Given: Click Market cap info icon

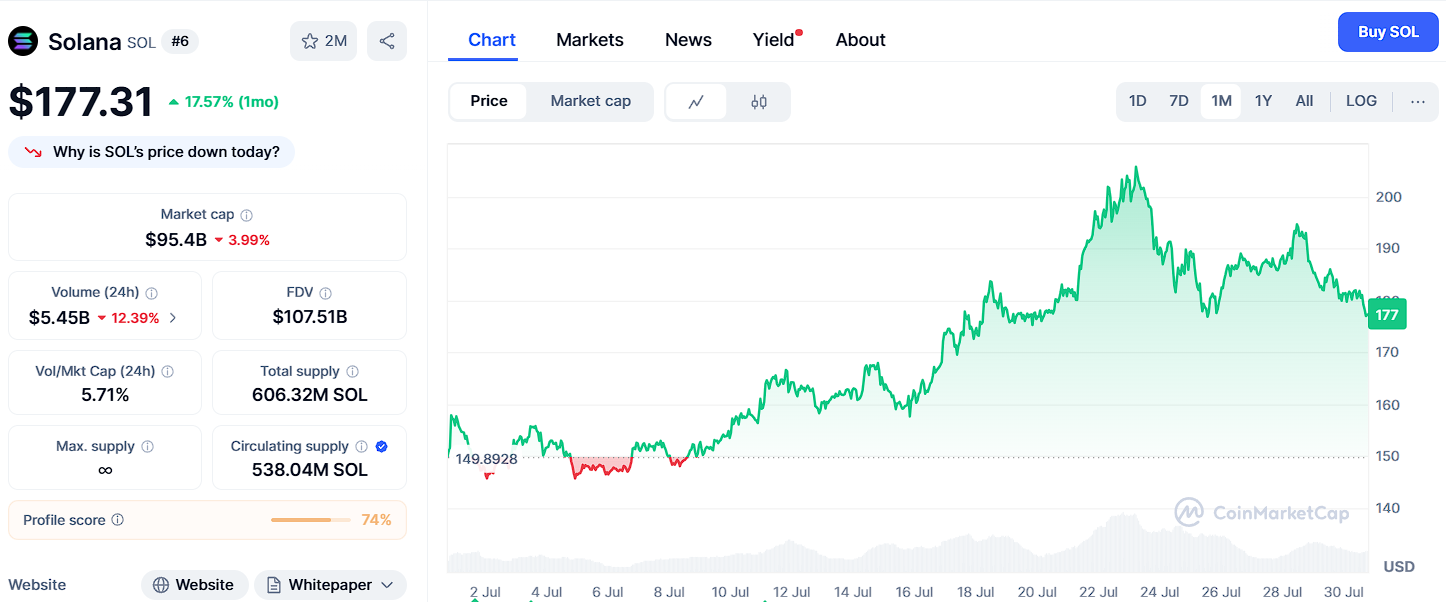Looking at the screenshot, I should coord(247,215).
